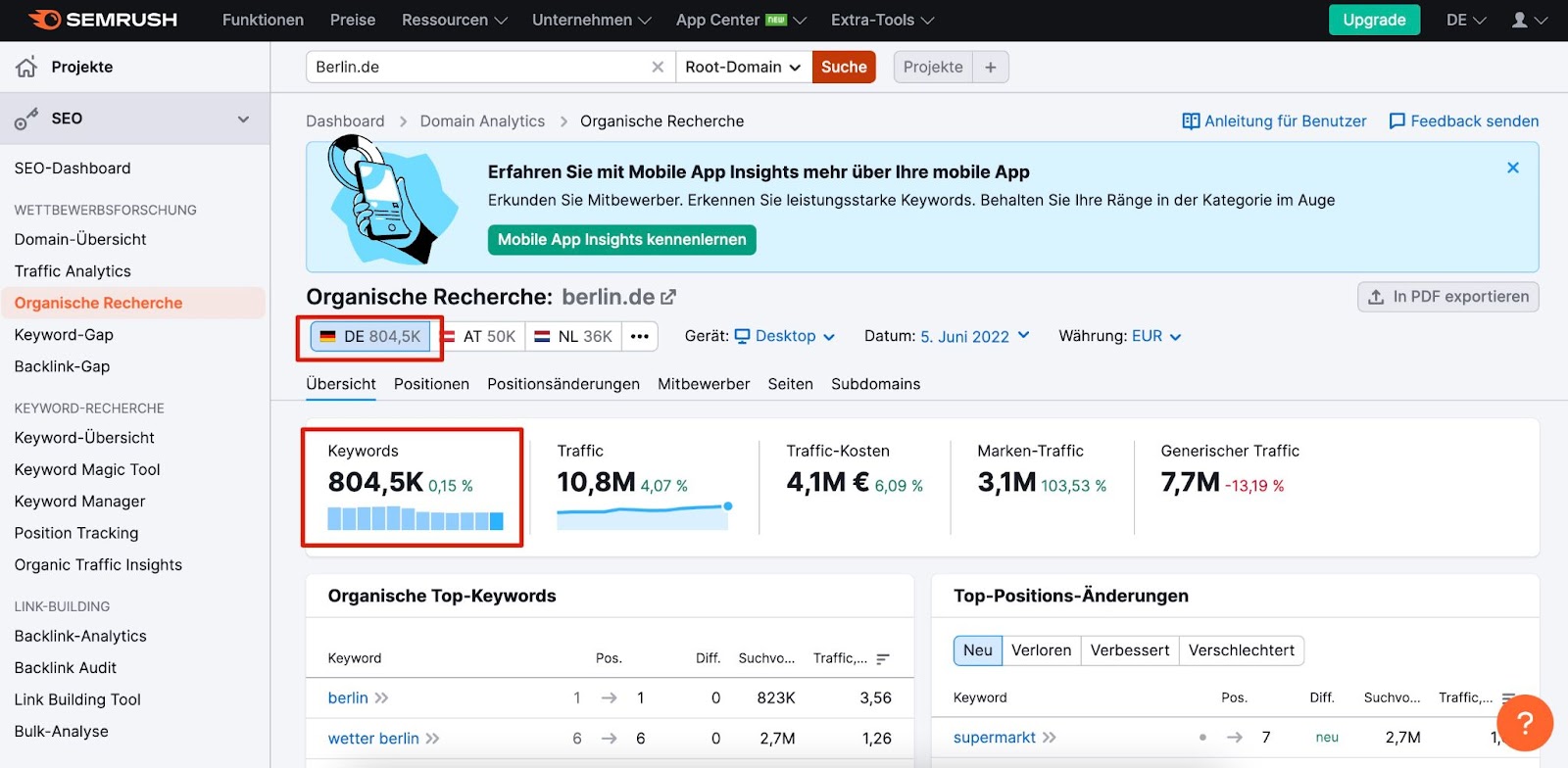Open the user account icon
The height and width of the screenshot is (768, 1568).
pyautogui.click(x=1529, y=20)
